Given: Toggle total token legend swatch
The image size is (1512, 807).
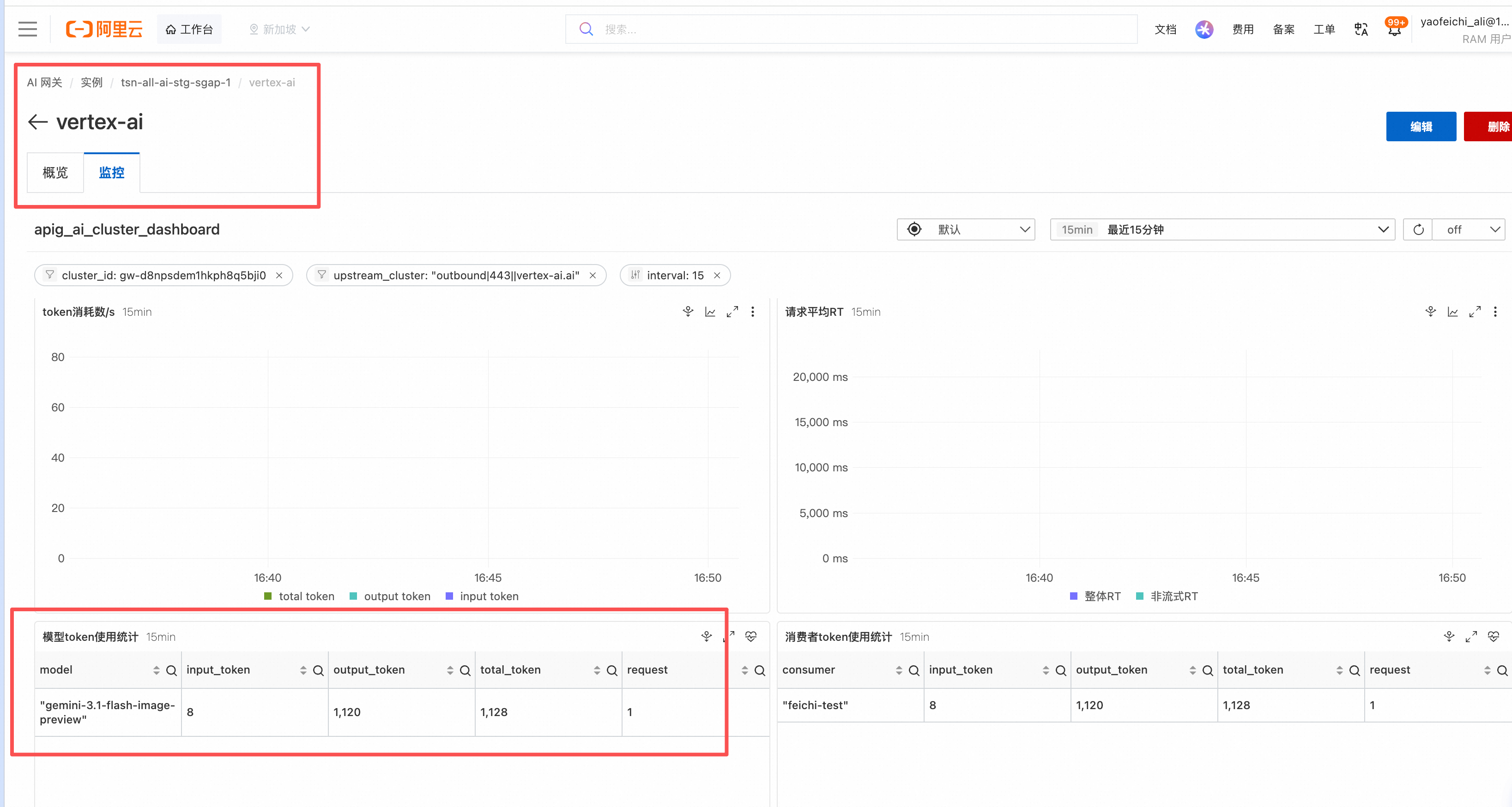Looking at the screenshot, I should pos(268,596).
